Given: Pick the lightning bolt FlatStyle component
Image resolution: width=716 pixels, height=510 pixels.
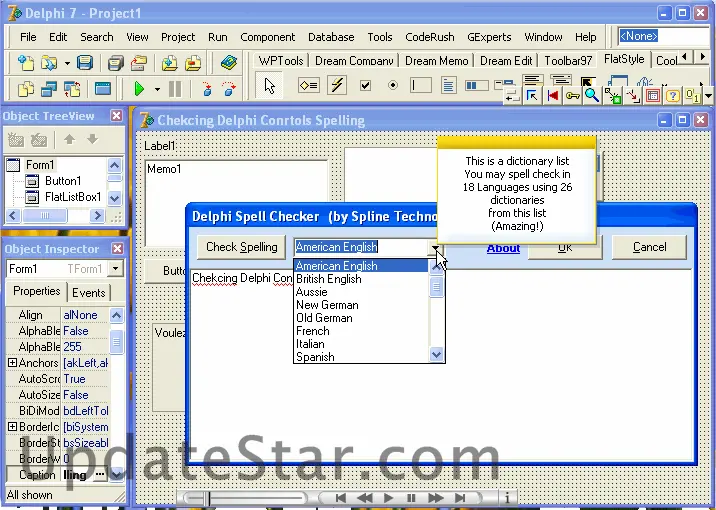Looking at the screenshot, I should click(x=337, y=85).
